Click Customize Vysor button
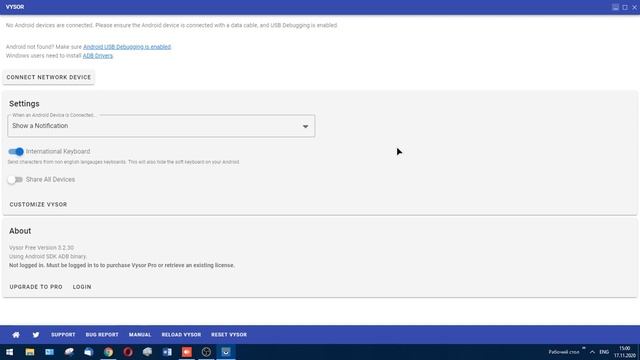This screenshot has width=640, height=360. [x=38, y=204]
